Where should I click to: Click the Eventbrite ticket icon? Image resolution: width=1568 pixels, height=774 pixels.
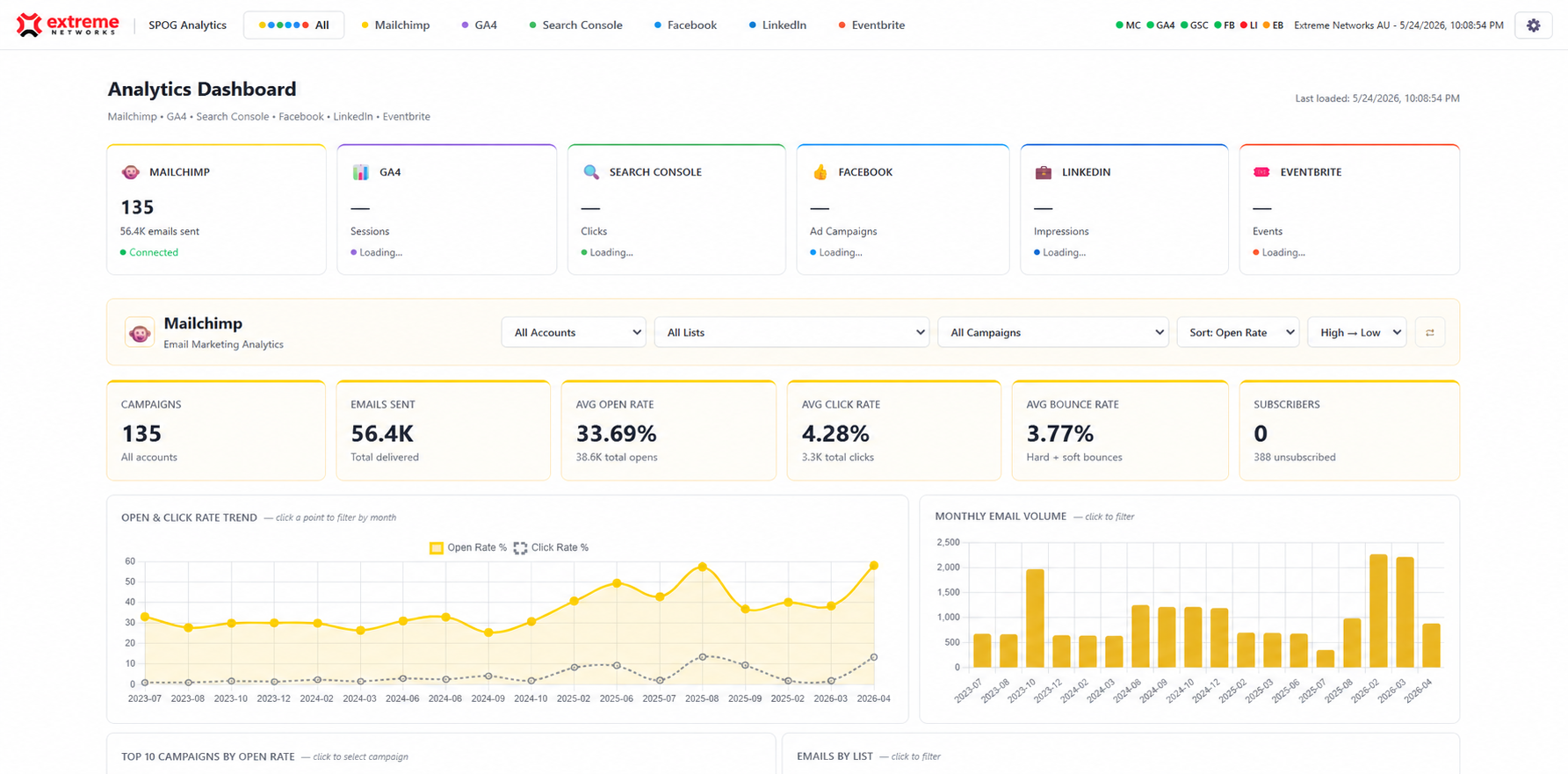point(1261,172)
